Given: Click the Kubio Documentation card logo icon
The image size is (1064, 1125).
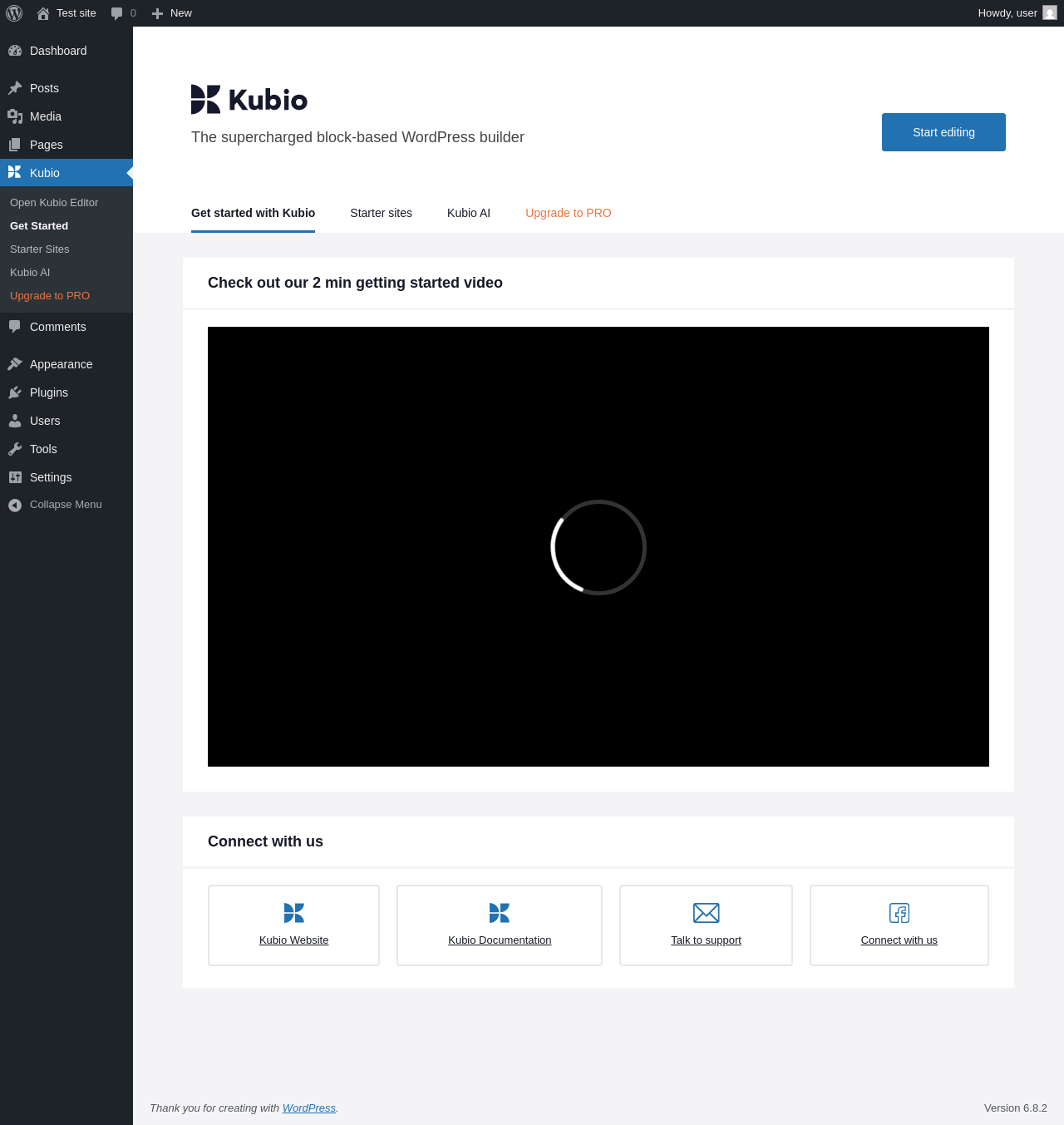Looking at the screenshot, I should (x=500, y=913).
